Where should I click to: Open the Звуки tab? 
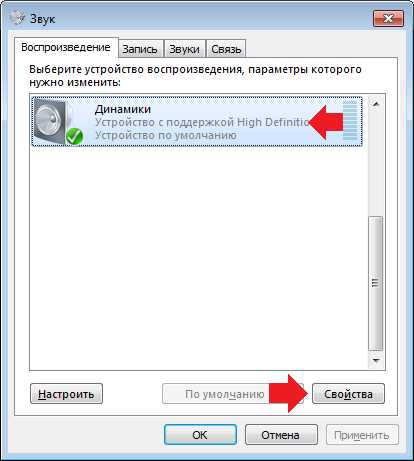[x=184, y=49]
